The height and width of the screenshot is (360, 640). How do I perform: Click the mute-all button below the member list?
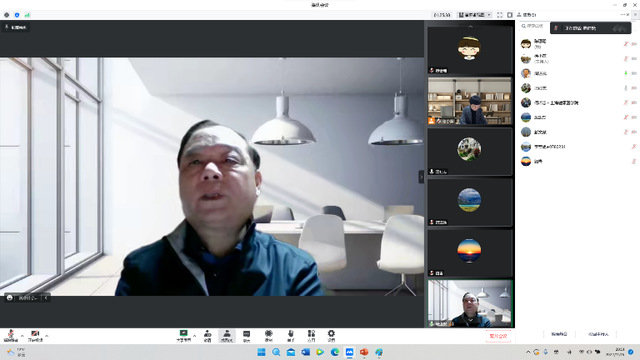[x=559, y=334]
